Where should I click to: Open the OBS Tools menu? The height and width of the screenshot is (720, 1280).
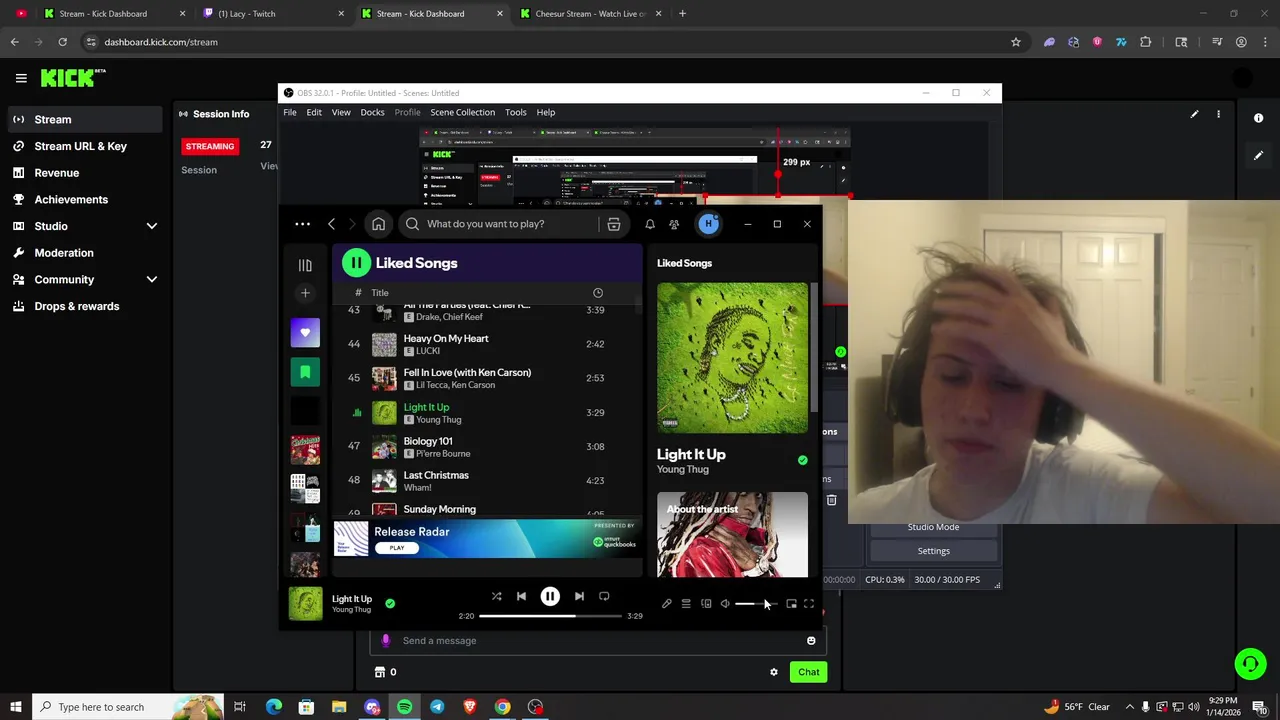[516, 112]
